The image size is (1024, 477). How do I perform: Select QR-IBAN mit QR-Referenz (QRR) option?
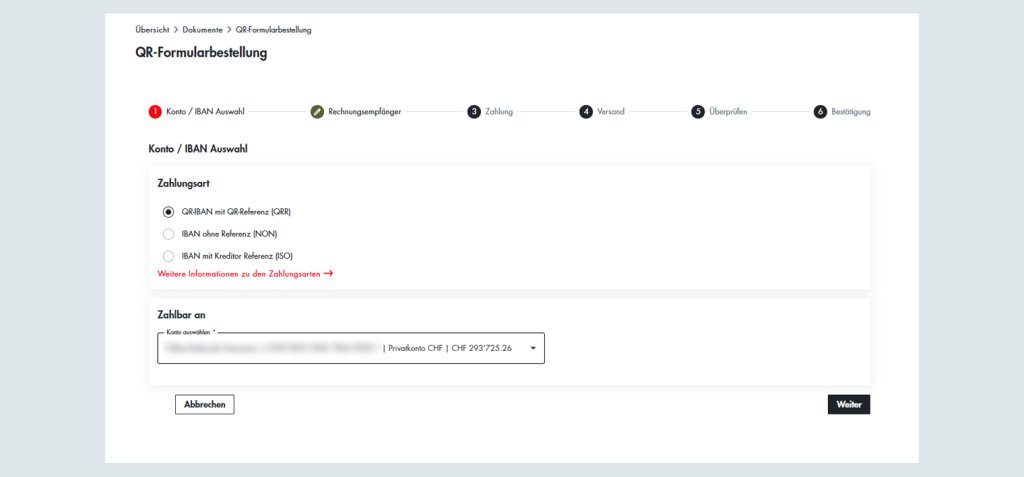(x=168, y=211)
